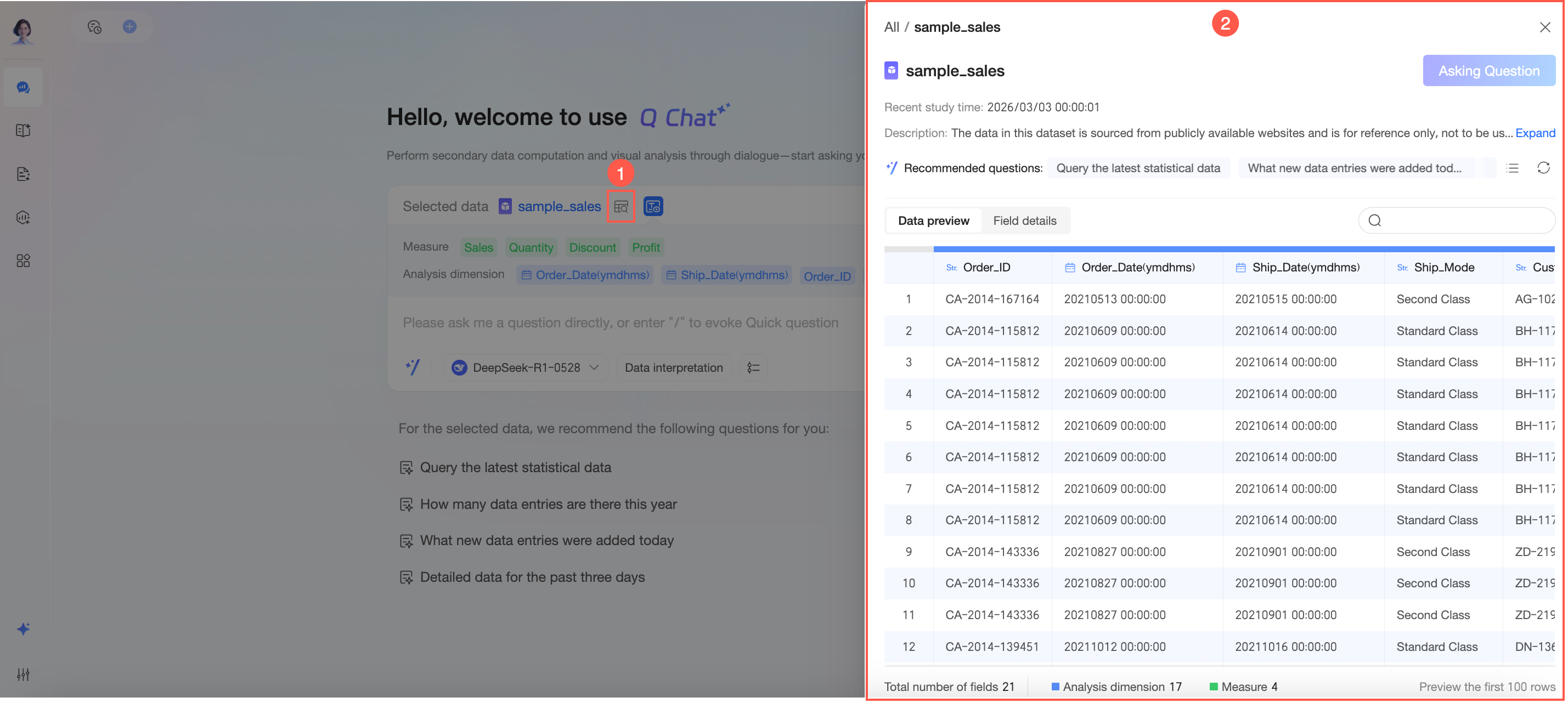Choose 'How many data entries are there this year'

coord(548,504)
